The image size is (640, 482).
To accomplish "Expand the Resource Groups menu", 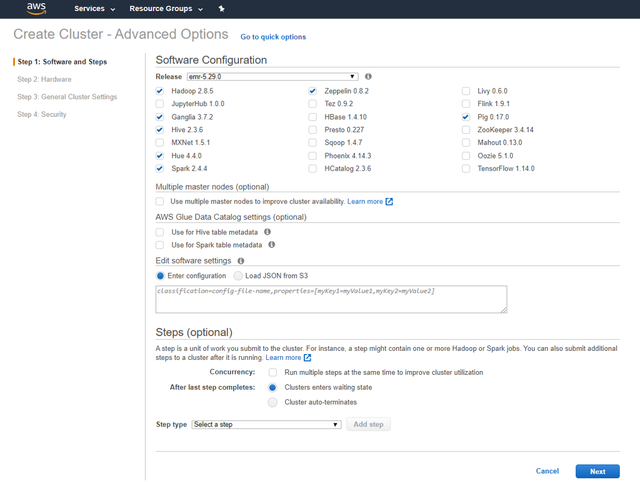I will (166, 9).
